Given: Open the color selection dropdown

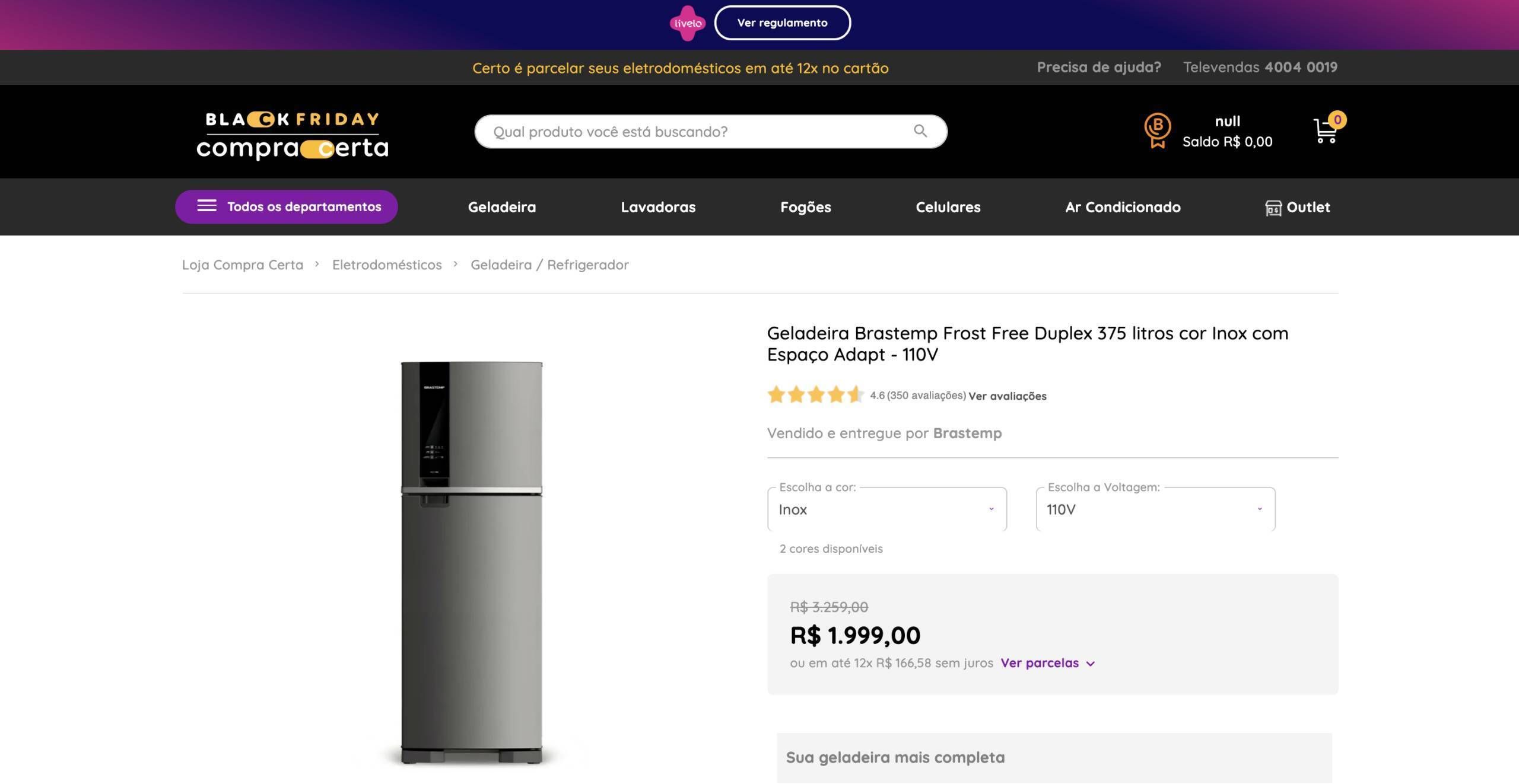Looking at the screenshot, I should (x=886, y=509).
